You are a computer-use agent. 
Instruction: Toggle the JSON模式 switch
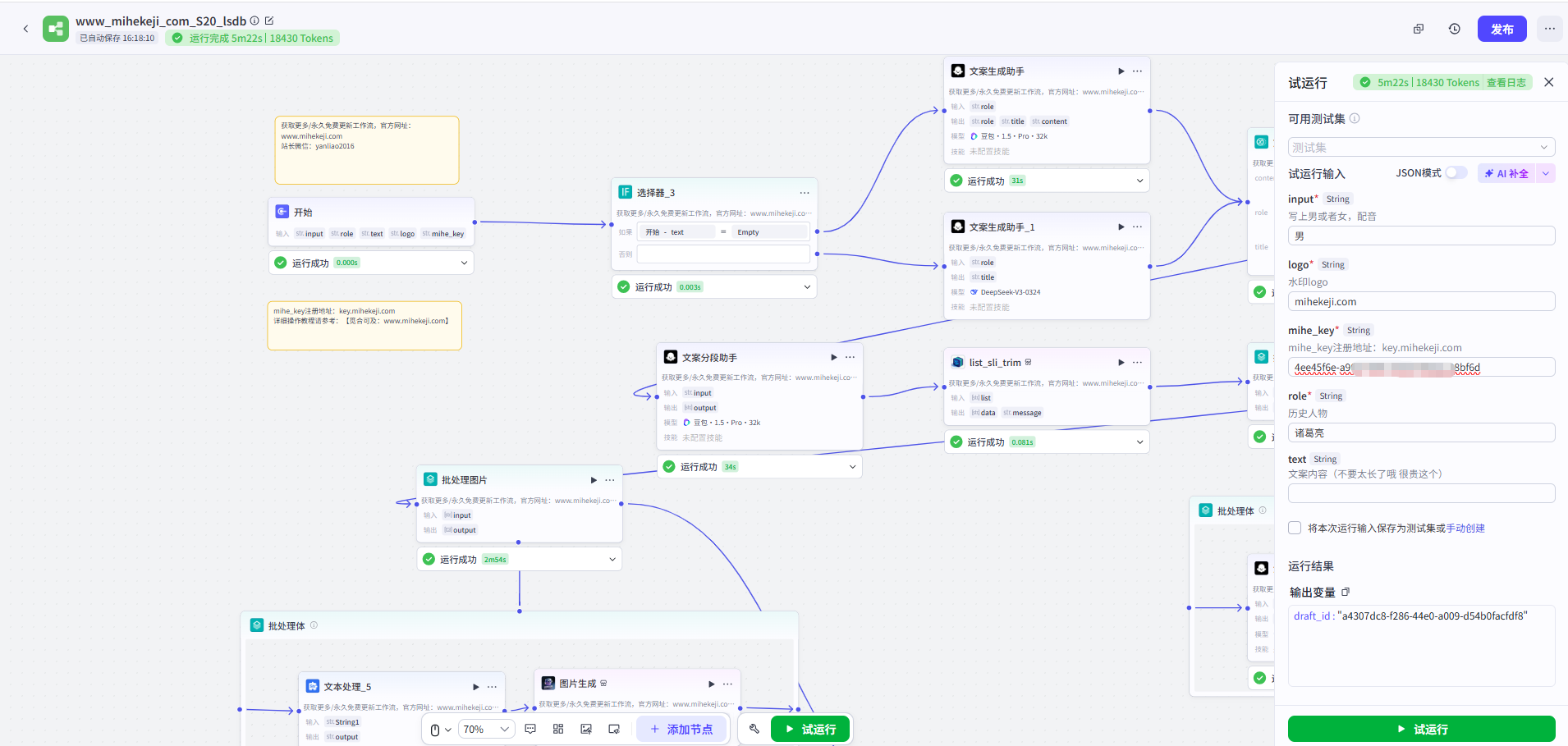click(x=1456, y=173)
